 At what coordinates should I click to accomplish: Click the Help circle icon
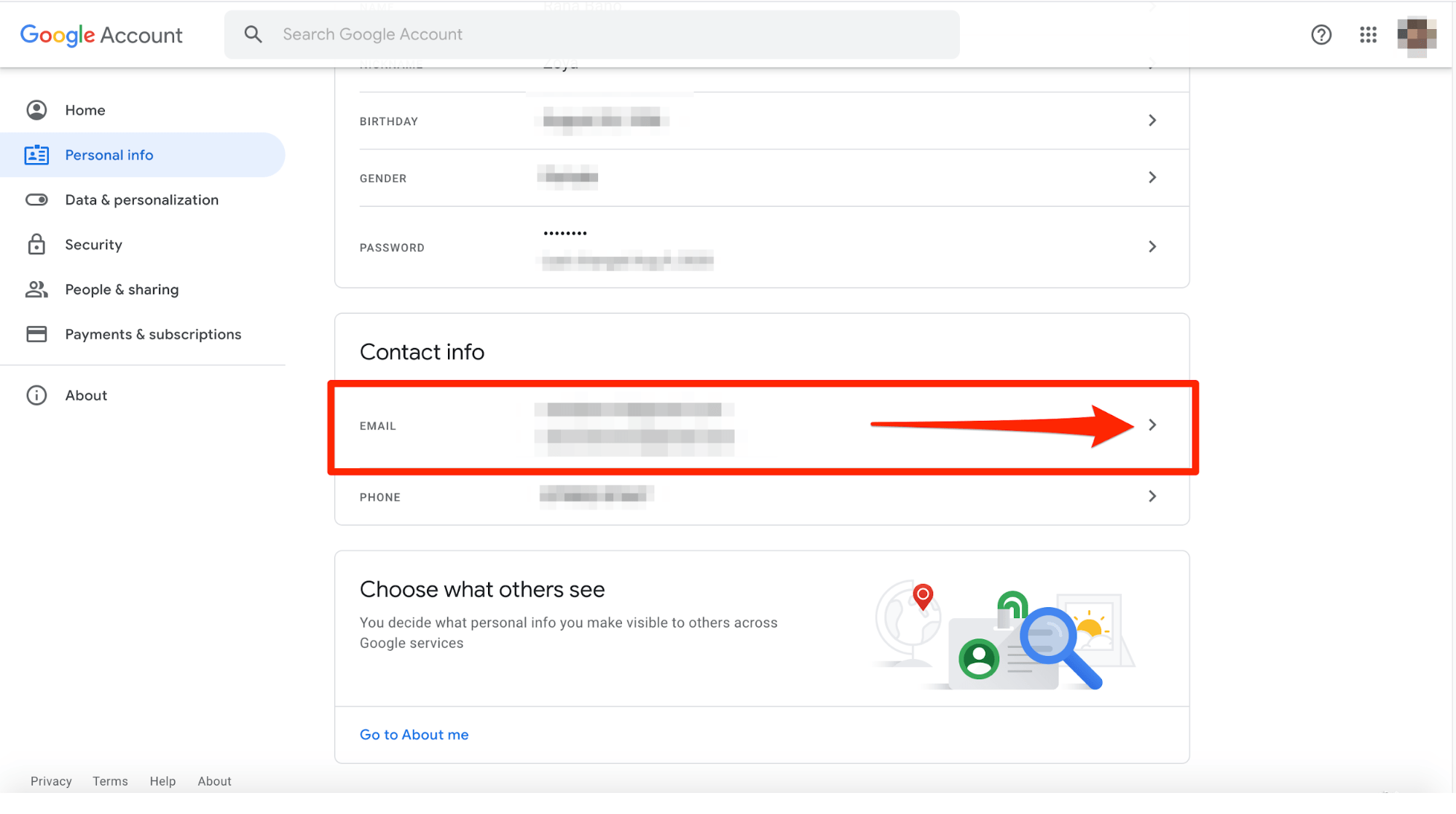[x=1321, y=34]
